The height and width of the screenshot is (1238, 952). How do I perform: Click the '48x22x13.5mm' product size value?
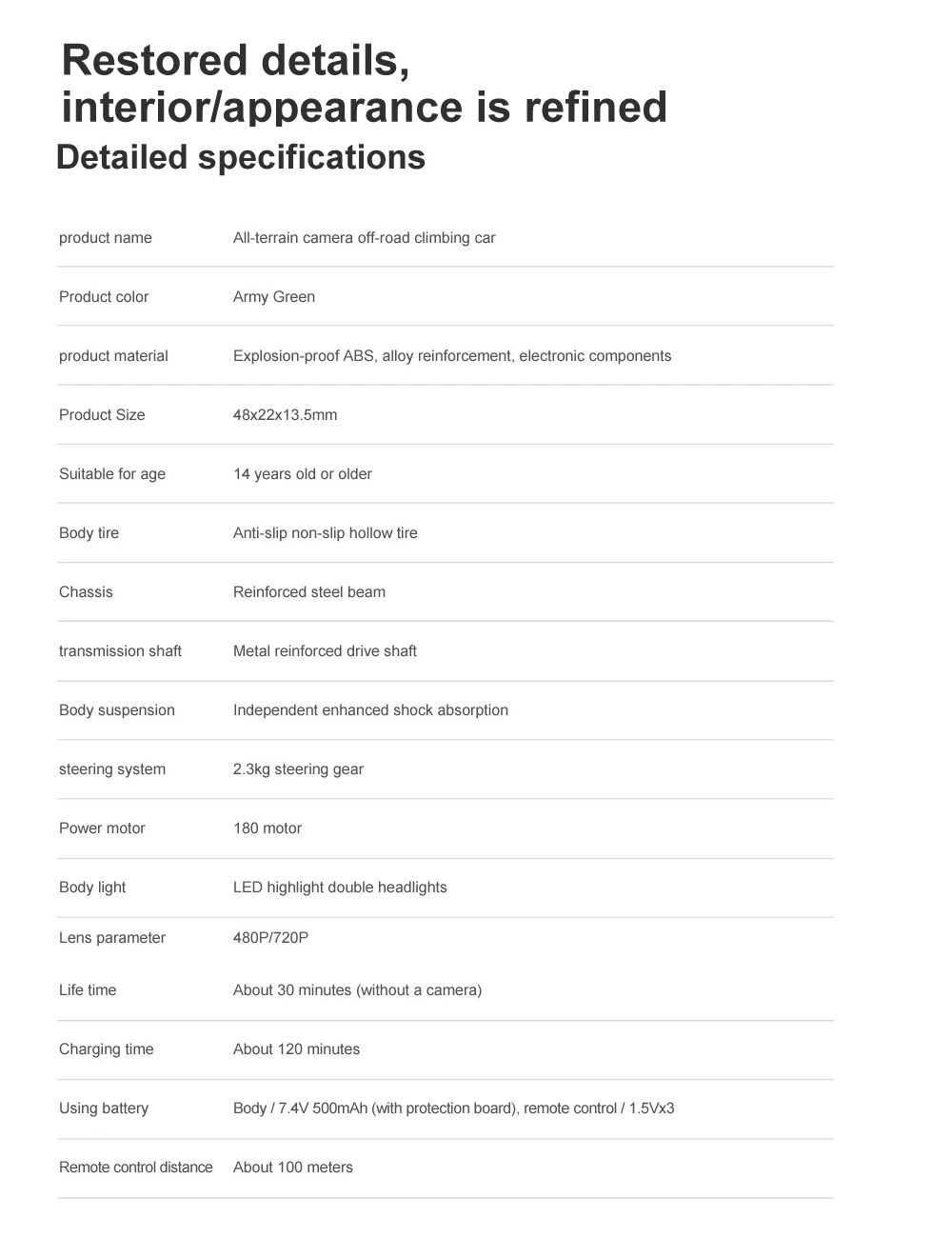pyautogui.click(x=286, y=415)
